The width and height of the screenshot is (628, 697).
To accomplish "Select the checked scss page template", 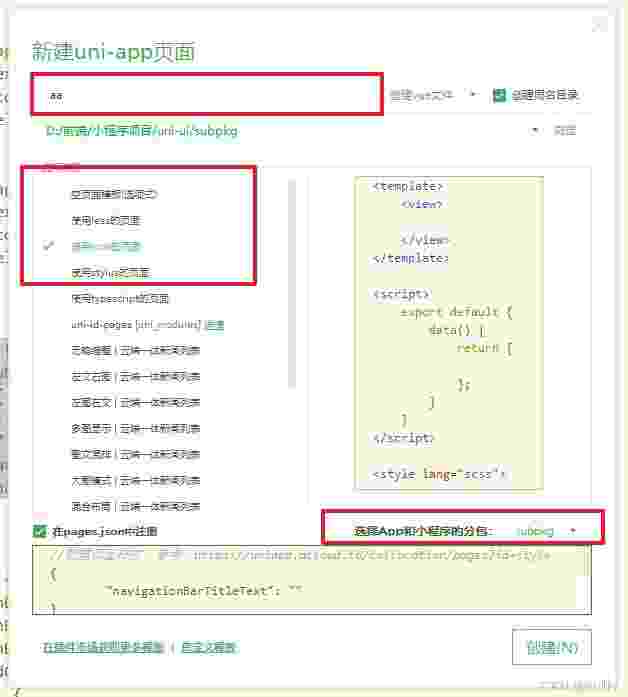I will (x=106, y=246).
